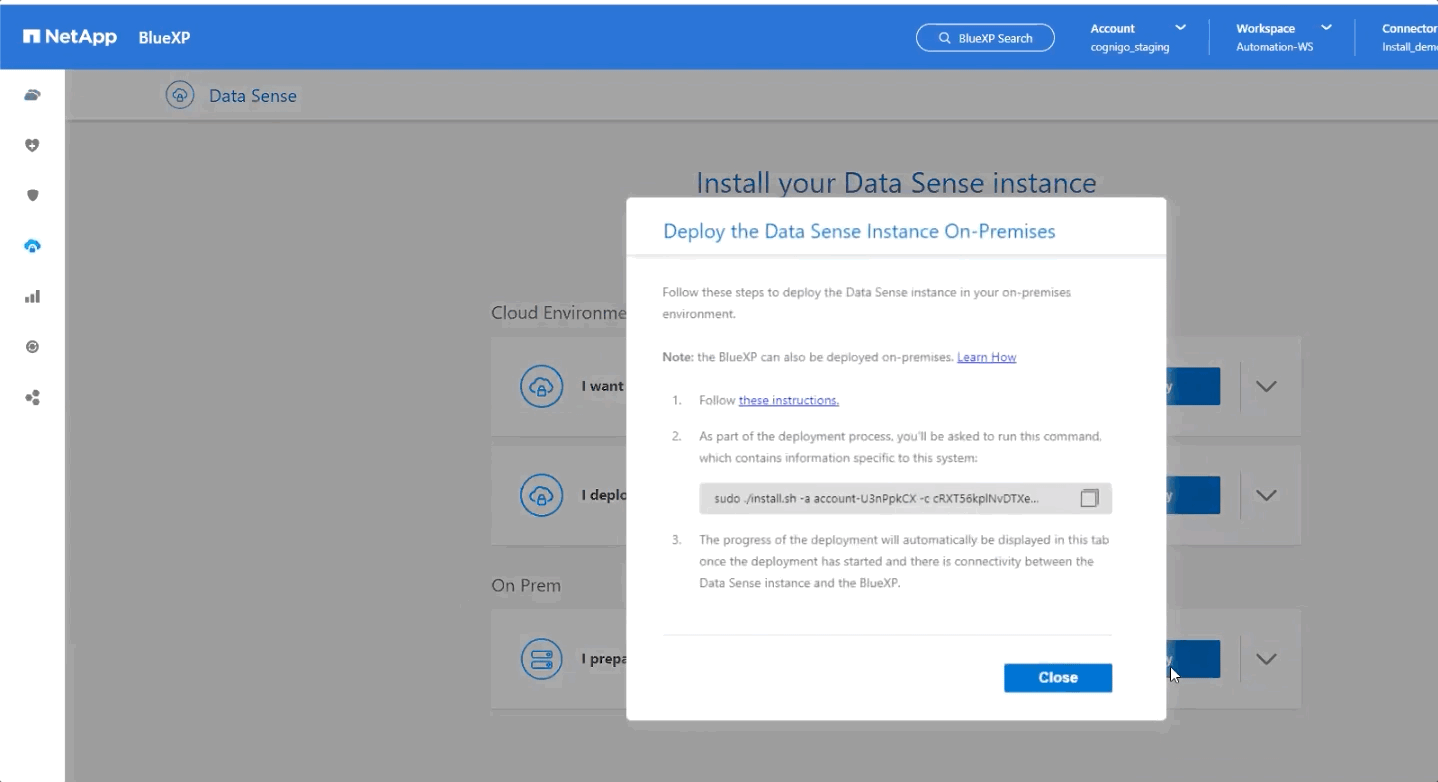Click the NetApp logo in header
Viewport: 1438px width, 782px height.
pyautogui.click(x=70, y=38)
